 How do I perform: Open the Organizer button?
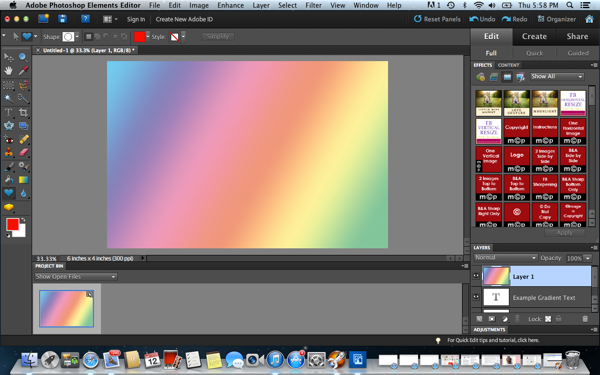point(557,19)
